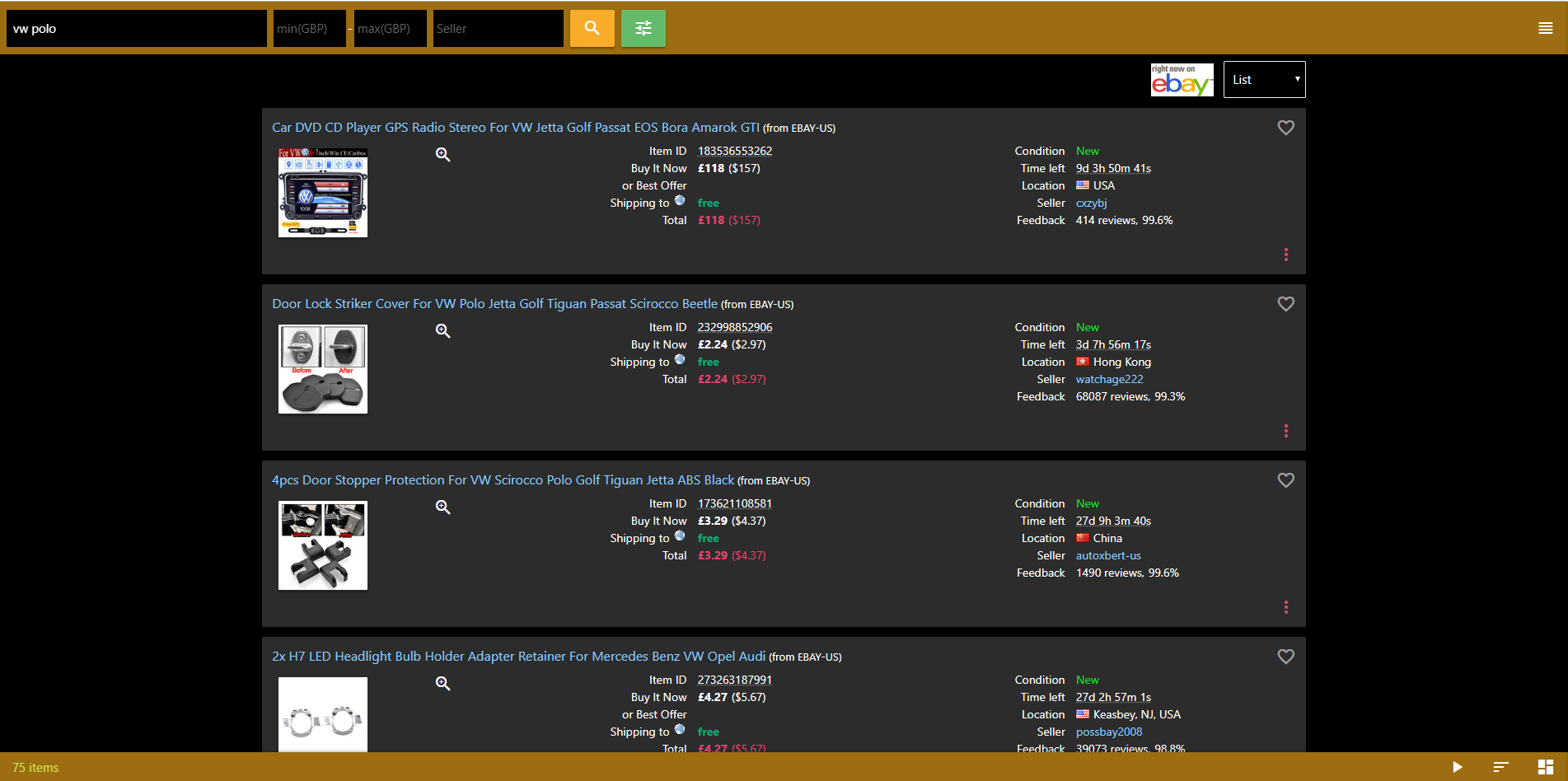Click 414 reviews, 99.6% feedback

(x=1124, y=220)
